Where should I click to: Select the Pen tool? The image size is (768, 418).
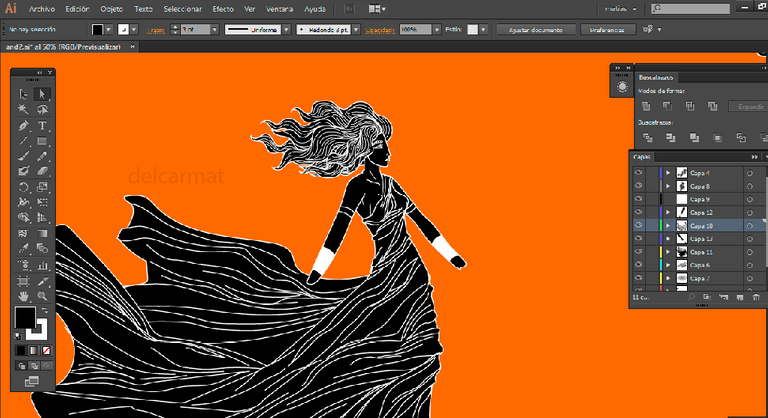24,126
